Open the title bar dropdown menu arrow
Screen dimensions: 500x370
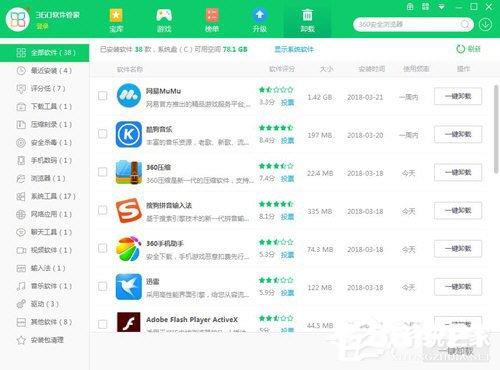coord(441,7)
